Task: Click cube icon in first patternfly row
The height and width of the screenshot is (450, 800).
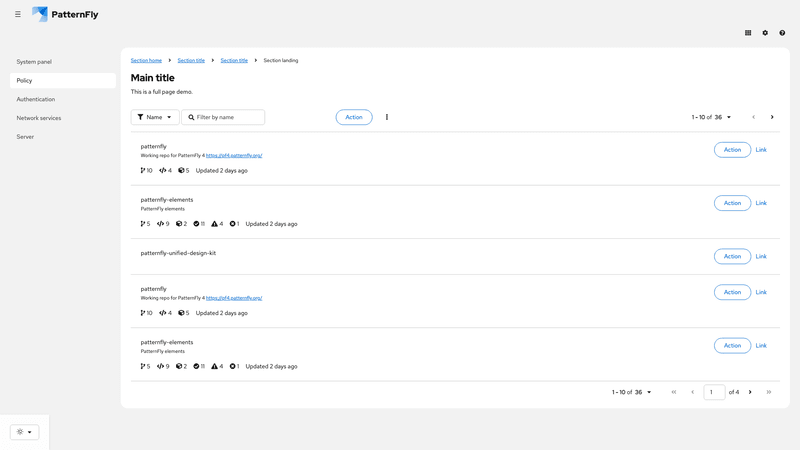Action: click(181, 170)
